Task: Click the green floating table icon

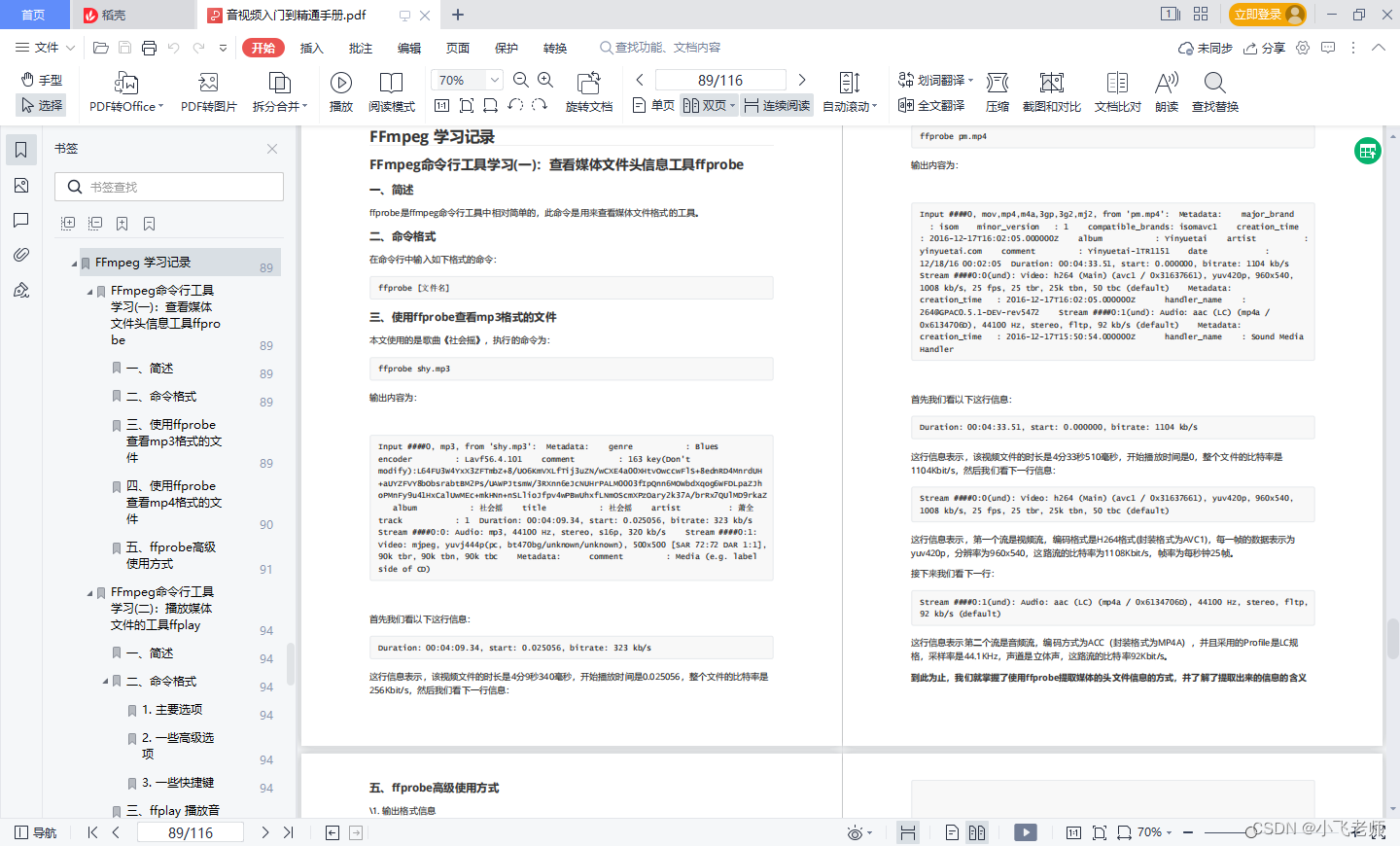Action: pos(1368,151)
